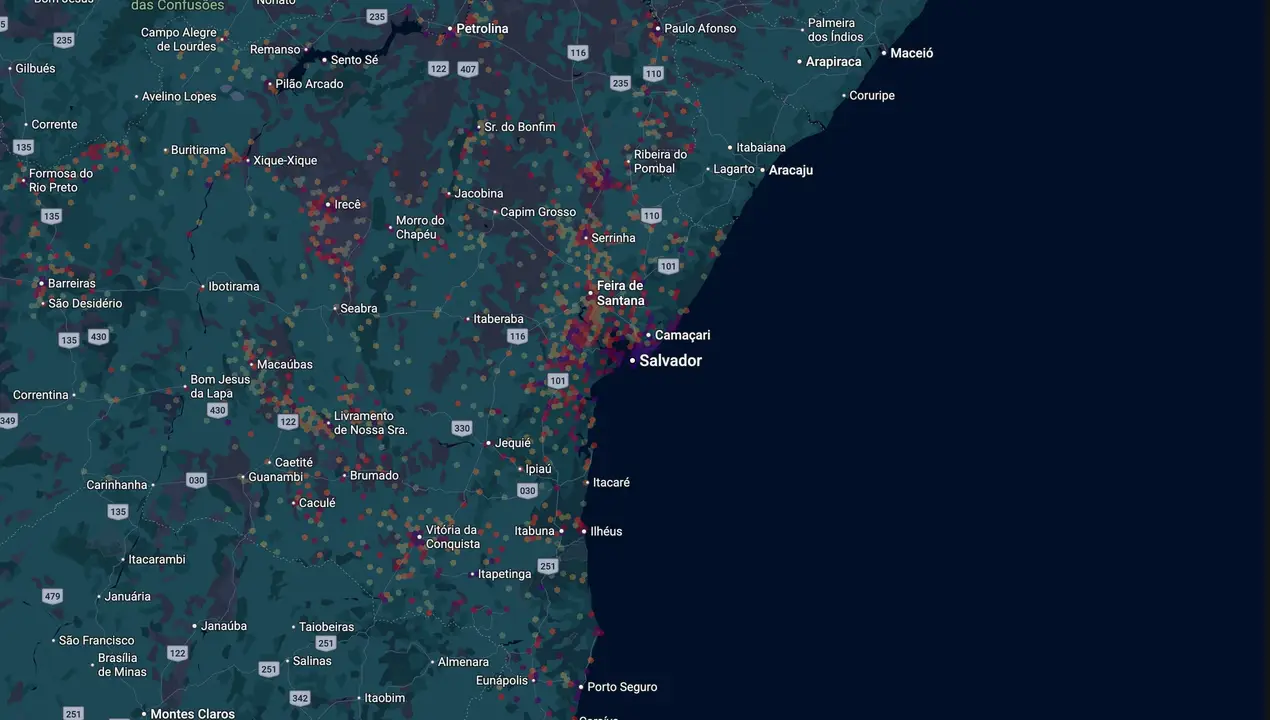The height and width of the screenshot is (720, 1270).
Task: Select the Feira de Santana label
Action: click(621, 293)
